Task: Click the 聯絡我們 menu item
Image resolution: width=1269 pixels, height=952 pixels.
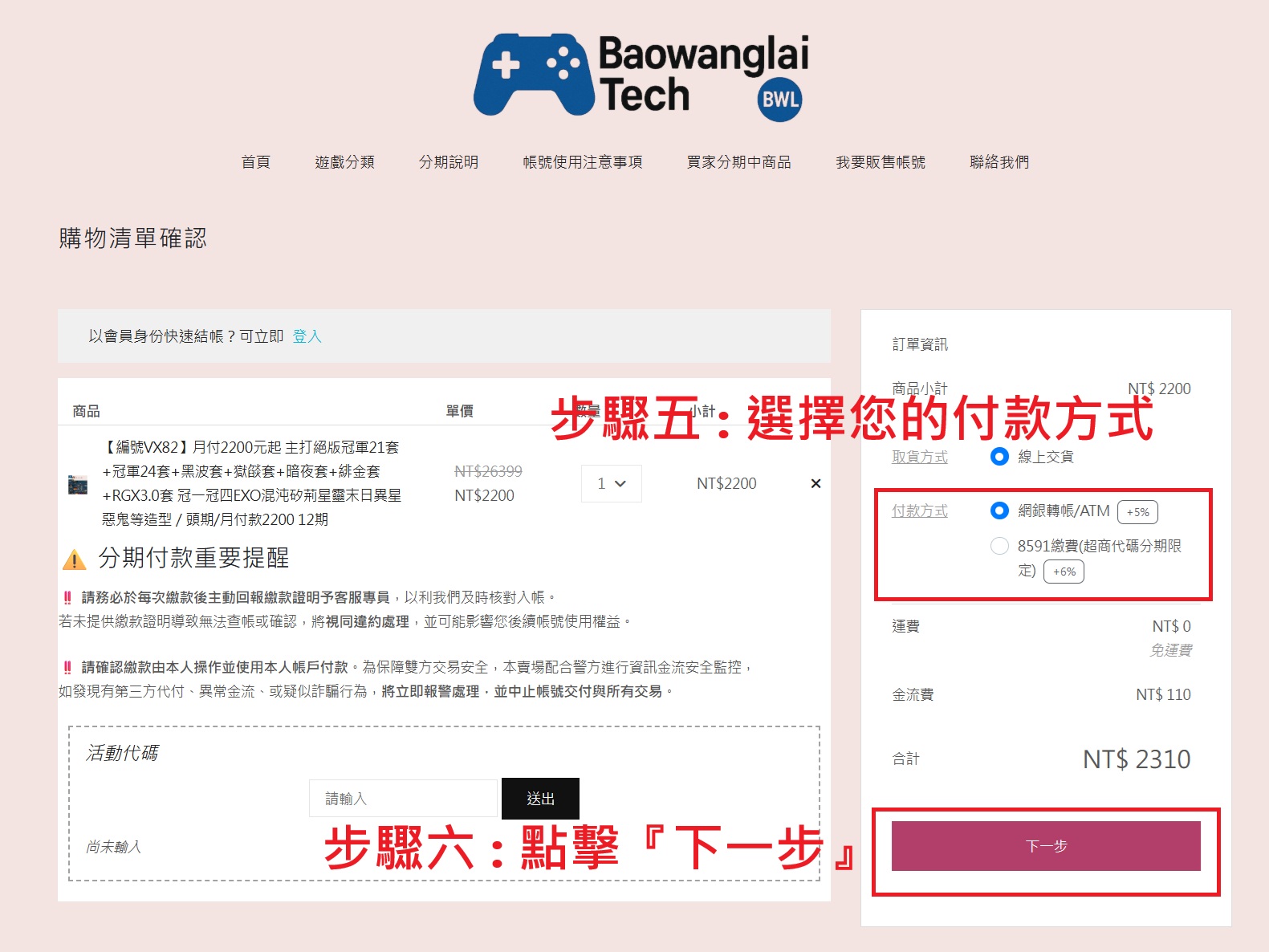Action: tap(999, 162)
